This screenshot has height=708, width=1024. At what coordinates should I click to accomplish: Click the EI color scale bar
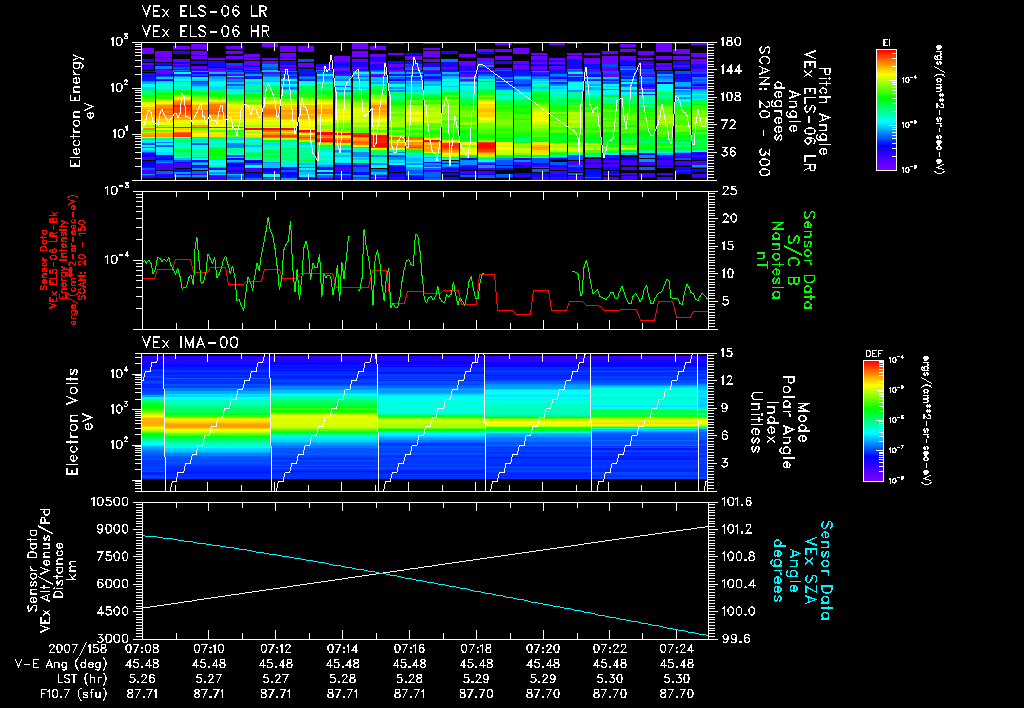[886, 110]
